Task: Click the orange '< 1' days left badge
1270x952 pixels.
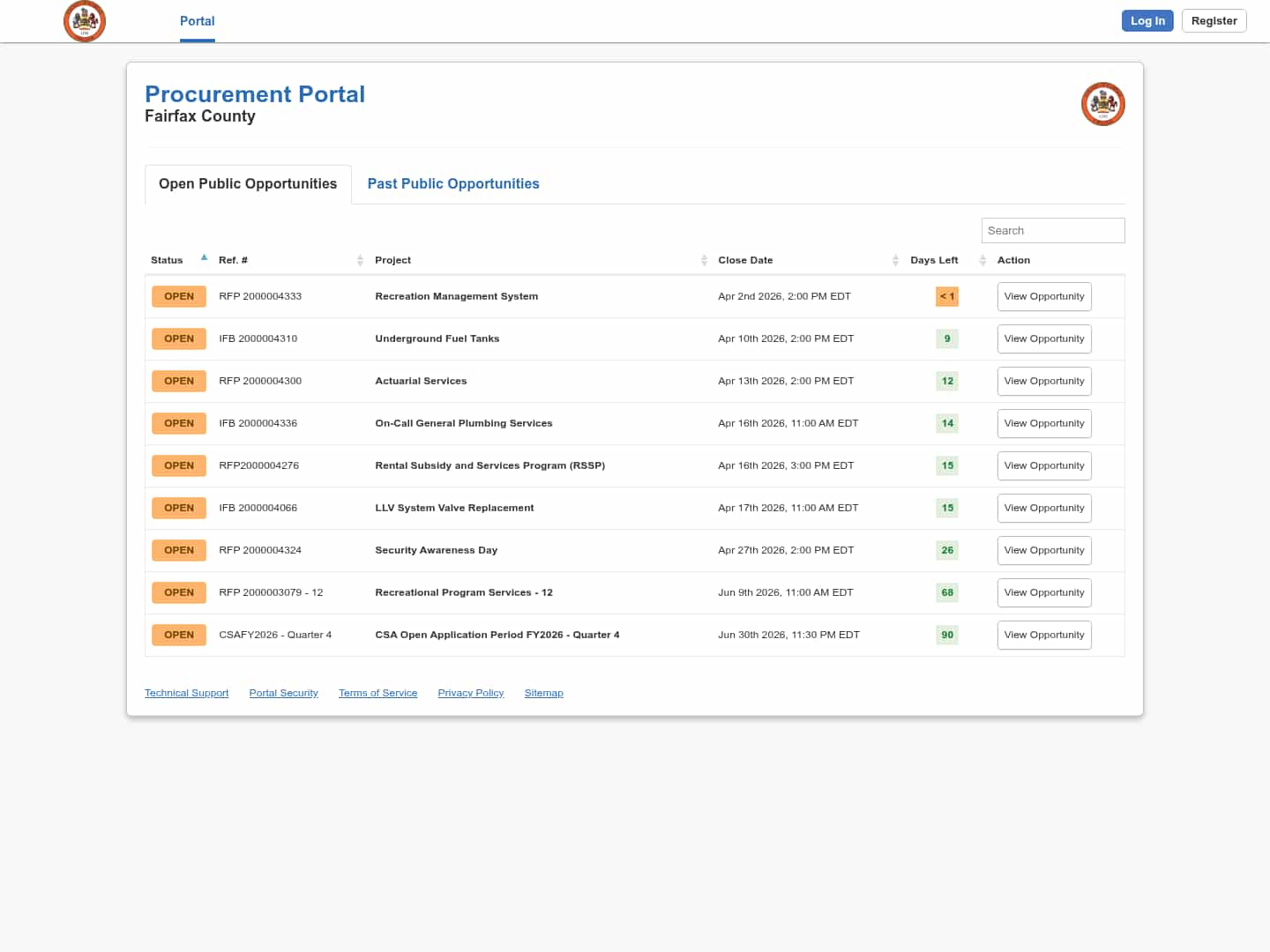Action: pos(946,296)
